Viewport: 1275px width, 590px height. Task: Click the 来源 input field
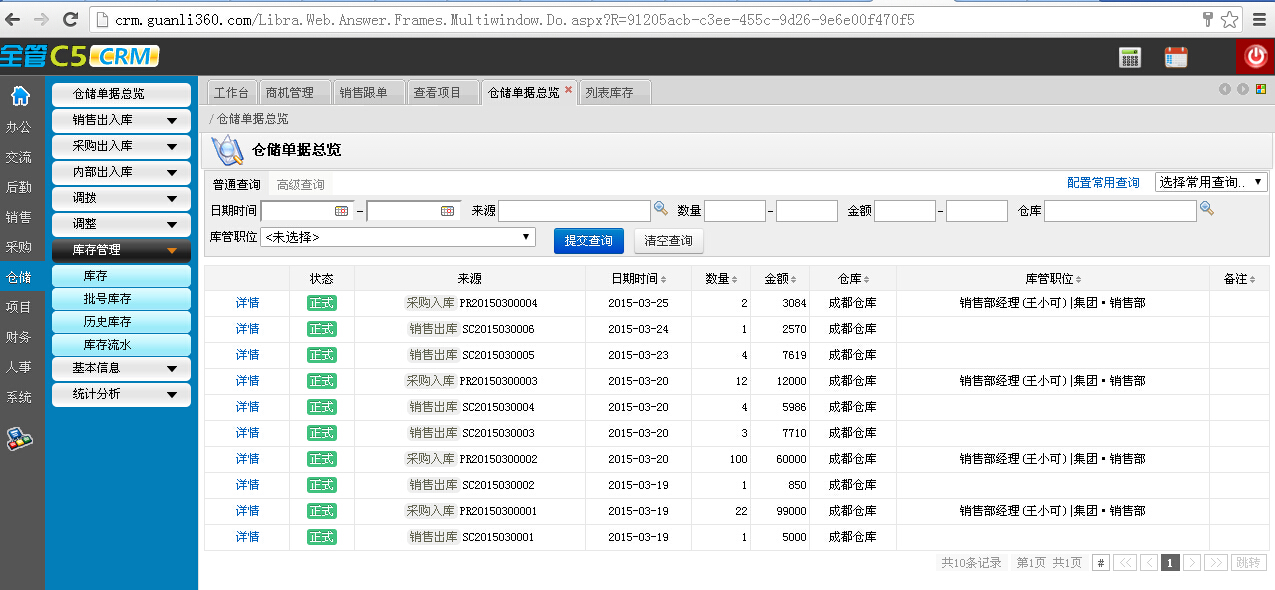(x=575, y=211)
